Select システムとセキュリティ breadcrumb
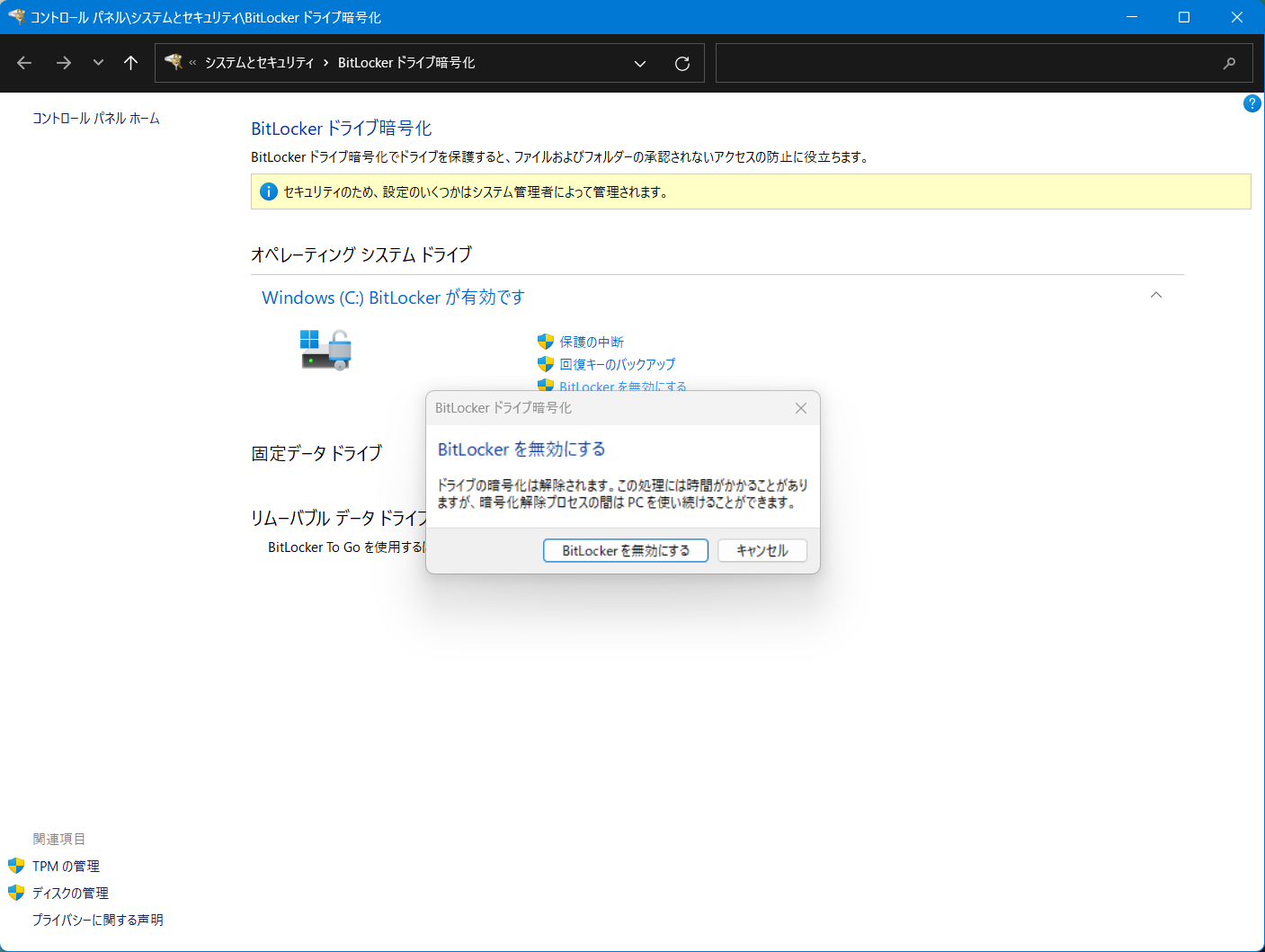This screenshot has height=952, width=1265. coord(259,63)
